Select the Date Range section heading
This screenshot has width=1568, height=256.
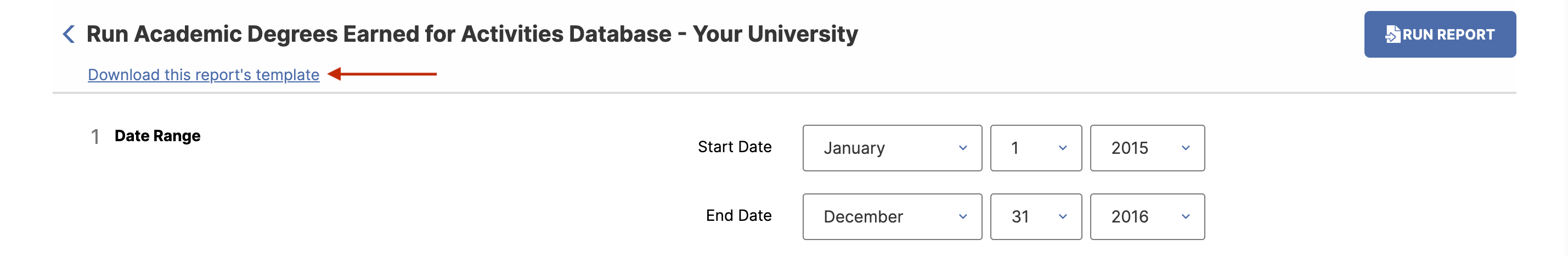point(157,136)
